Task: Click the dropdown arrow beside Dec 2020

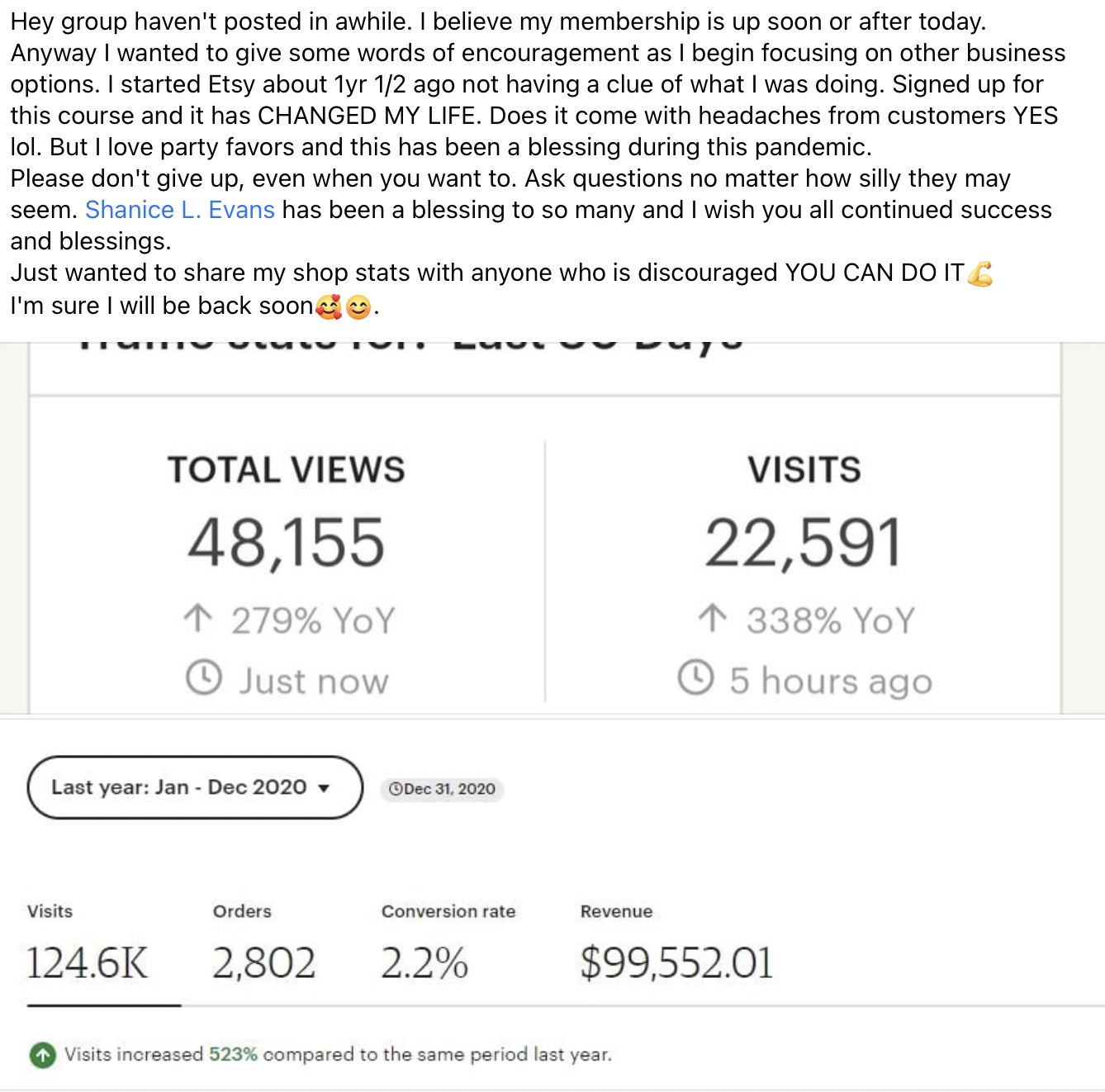Action: tap(324, 788)
